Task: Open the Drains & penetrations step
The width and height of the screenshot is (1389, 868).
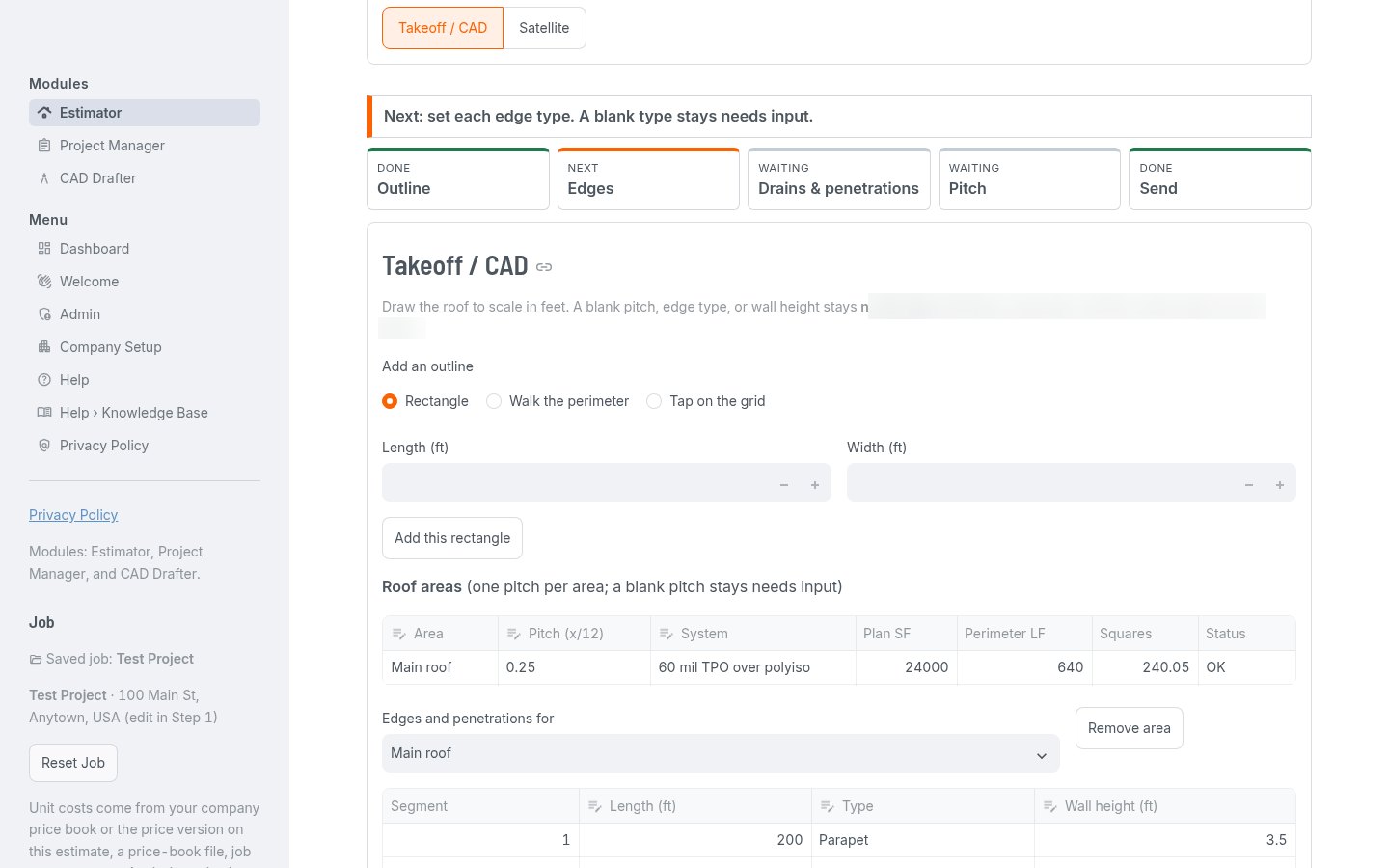Action: [839, 178]
